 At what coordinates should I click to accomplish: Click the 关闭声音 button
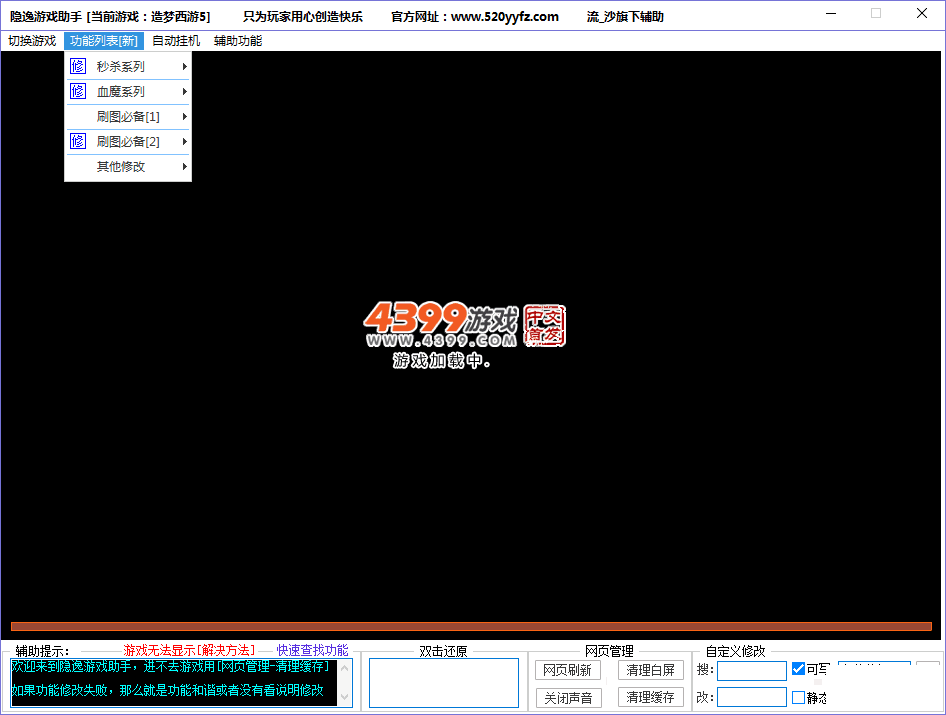coord(568,698)
